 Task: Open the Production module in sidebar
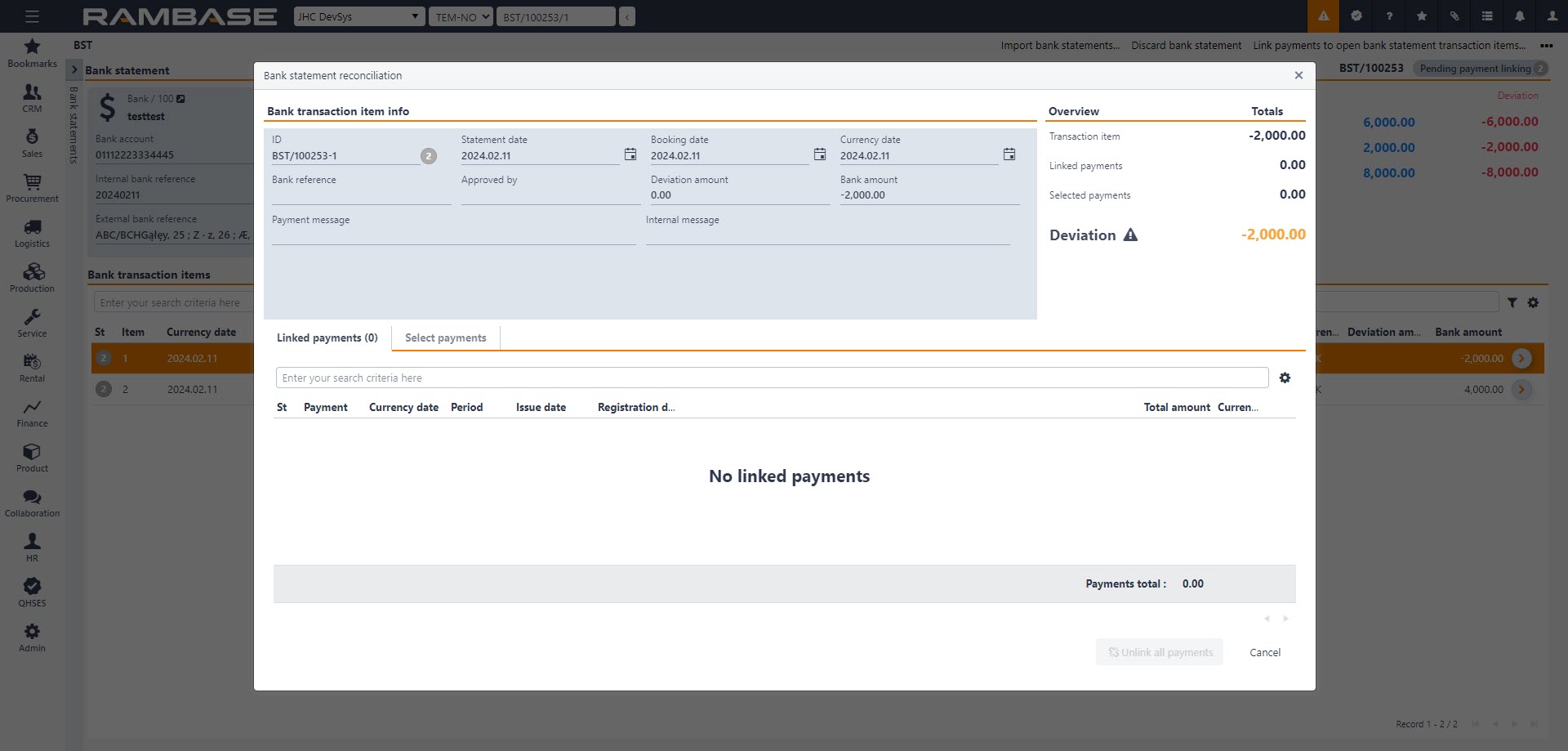pyautogui.click(x=32, y=279)
